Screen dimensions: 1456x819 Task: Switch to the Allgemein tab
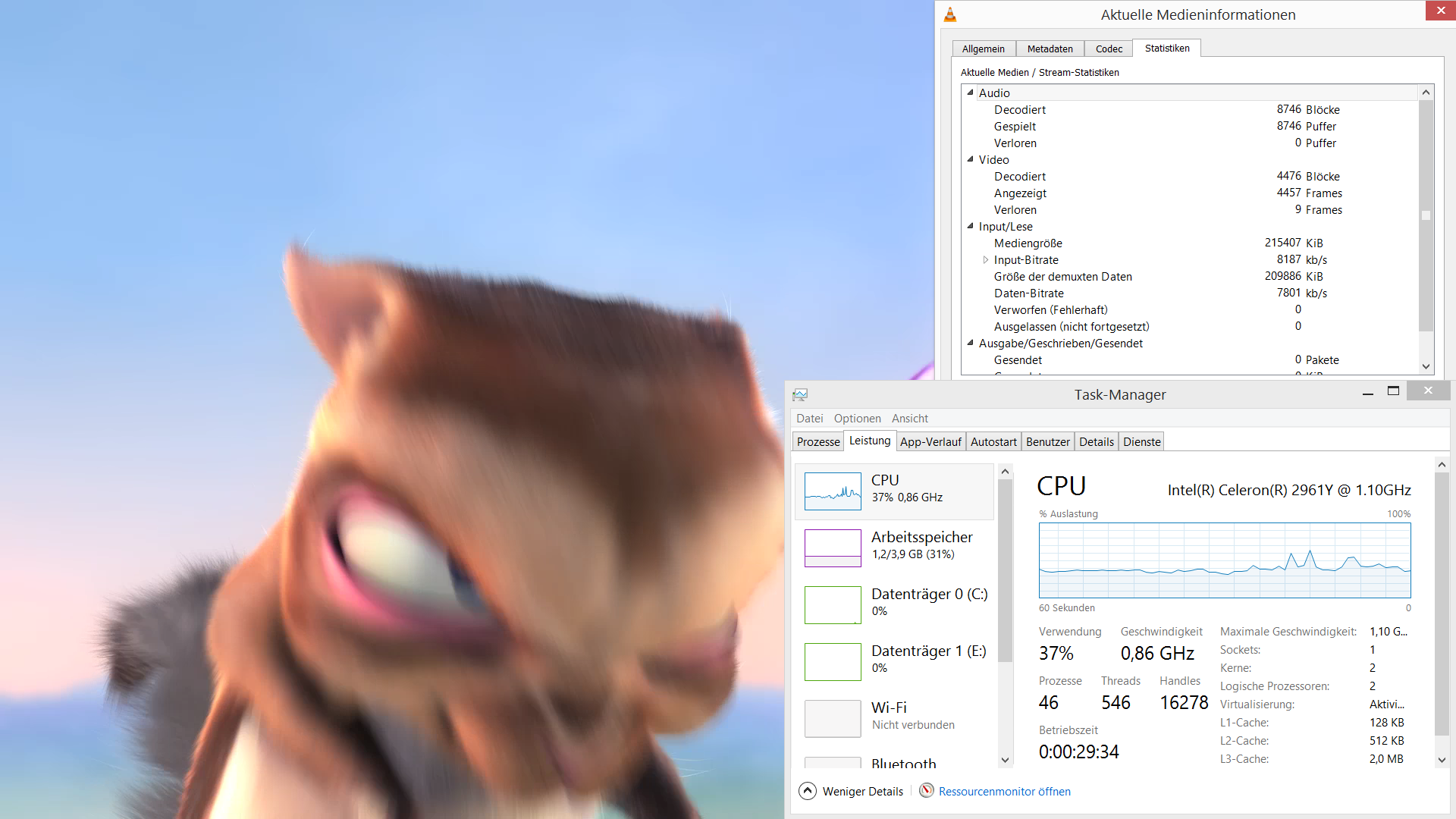pyautogui.click(x=984, y=49)
